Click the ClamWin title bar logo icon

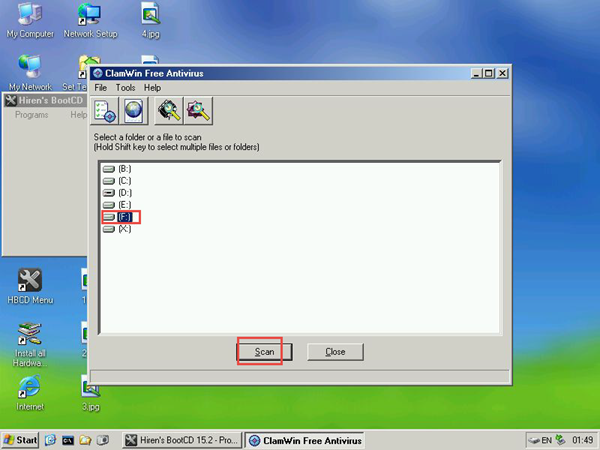(x=98, y=73)
